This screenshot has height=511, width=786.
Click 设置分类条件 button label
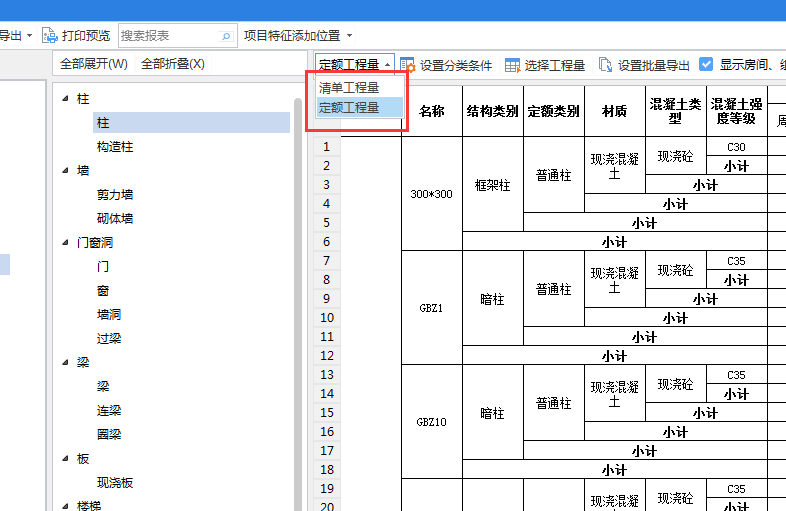pyautogui.click(x=456, y=65)
